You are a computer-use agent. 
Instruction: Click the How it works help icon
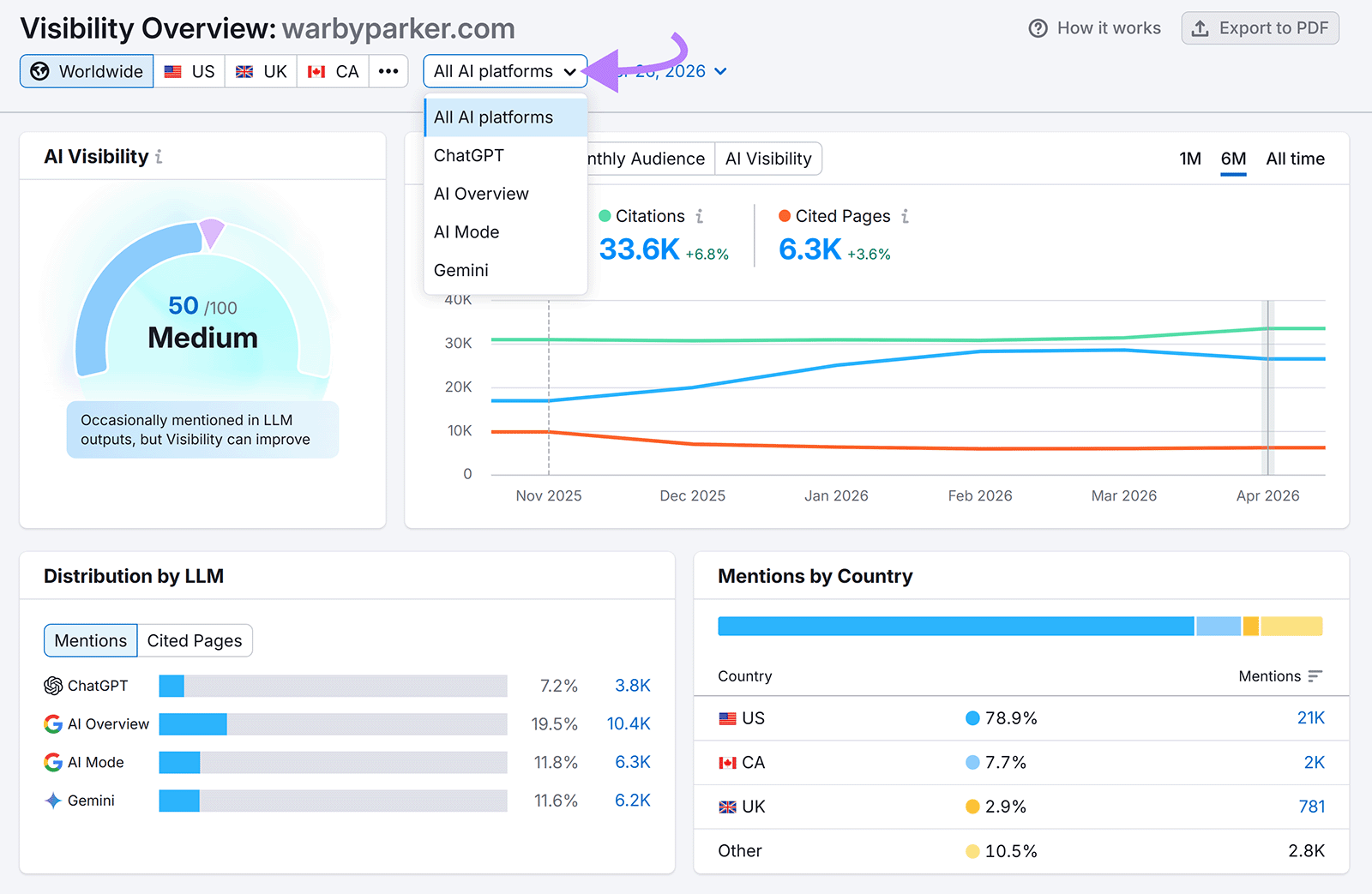(x=1038, y=28)
